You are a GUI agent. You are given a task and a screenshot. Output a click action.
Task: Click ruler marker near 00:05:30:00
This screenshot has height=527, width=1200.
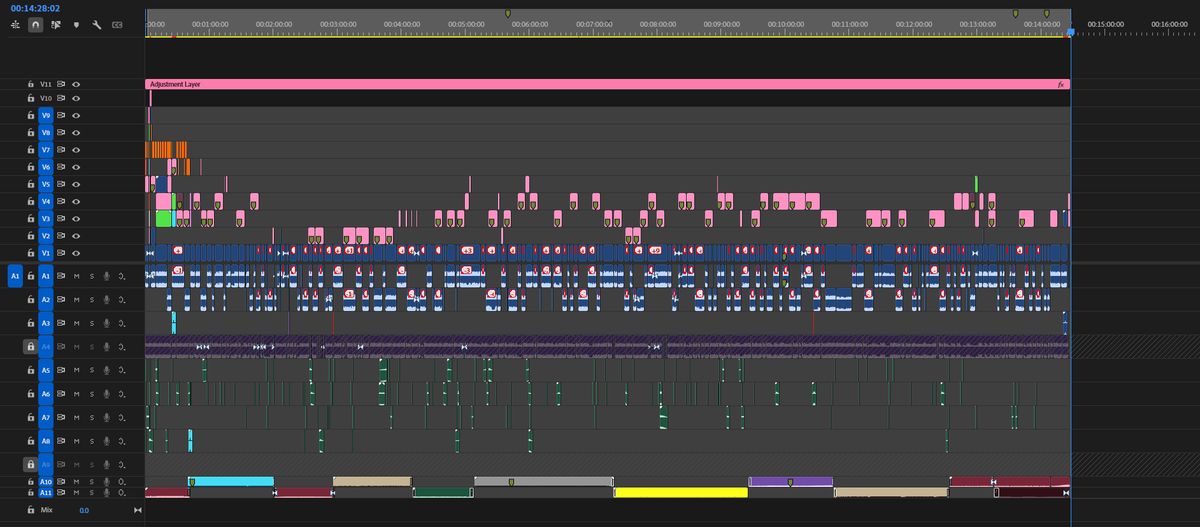pos(508,13)
